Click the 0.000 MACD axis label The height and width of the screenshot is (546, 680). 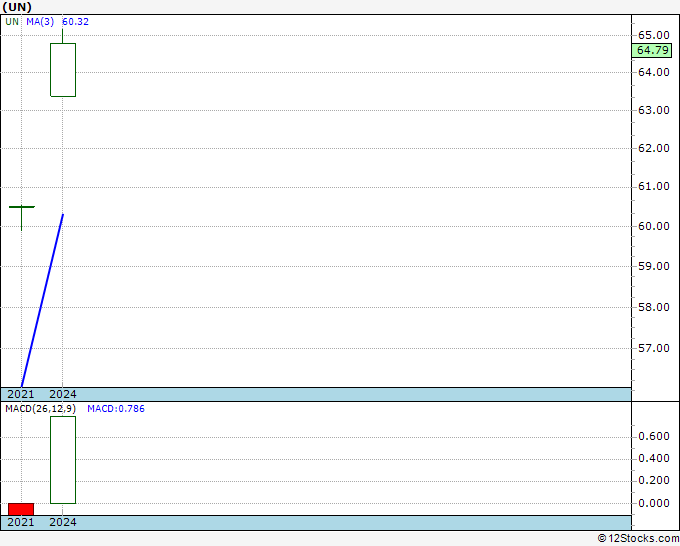point(654,503)
